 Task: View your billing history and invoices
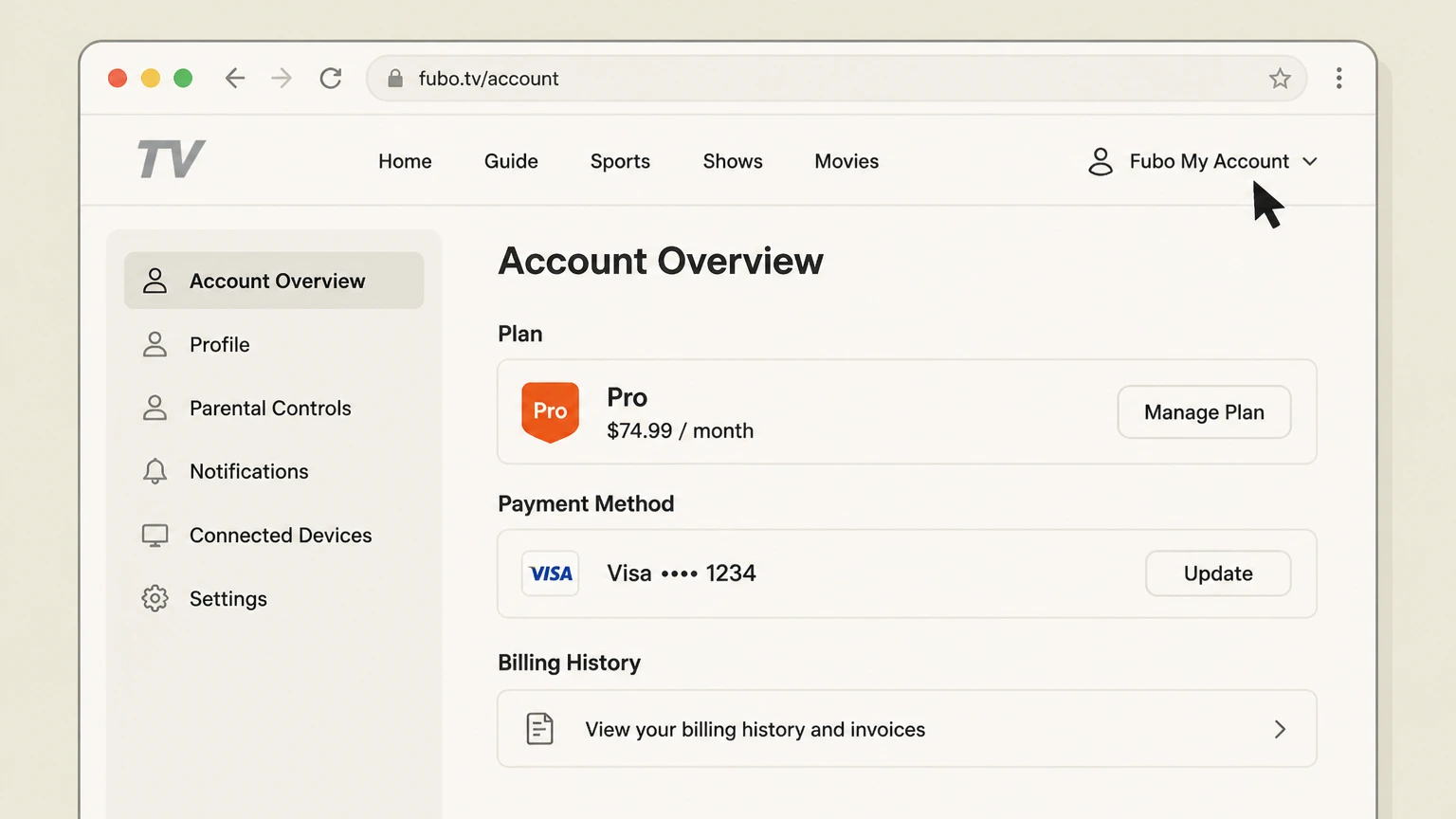click(907, 729)
